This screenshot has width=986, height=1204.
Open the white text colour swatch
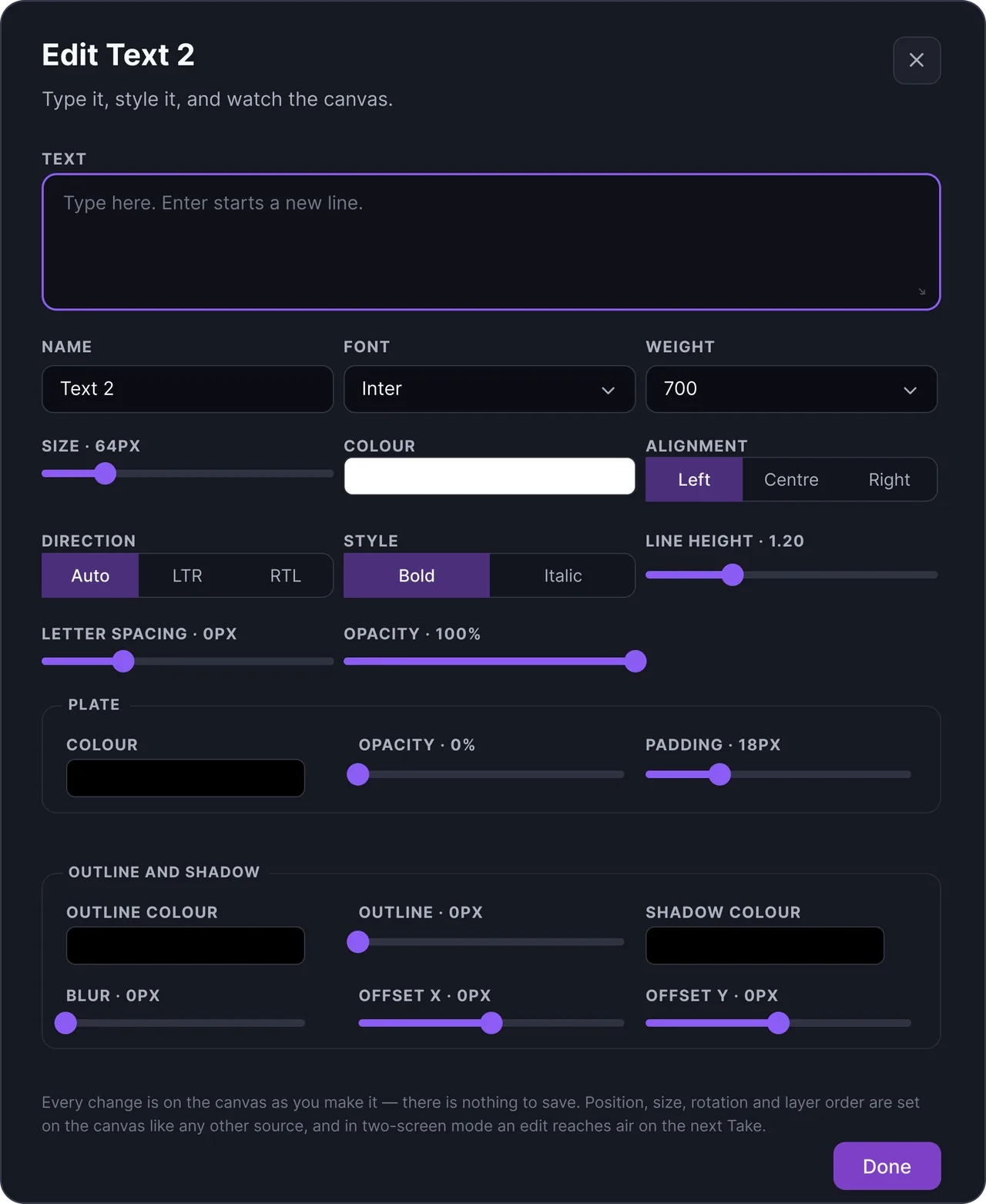tap(489, 476)
